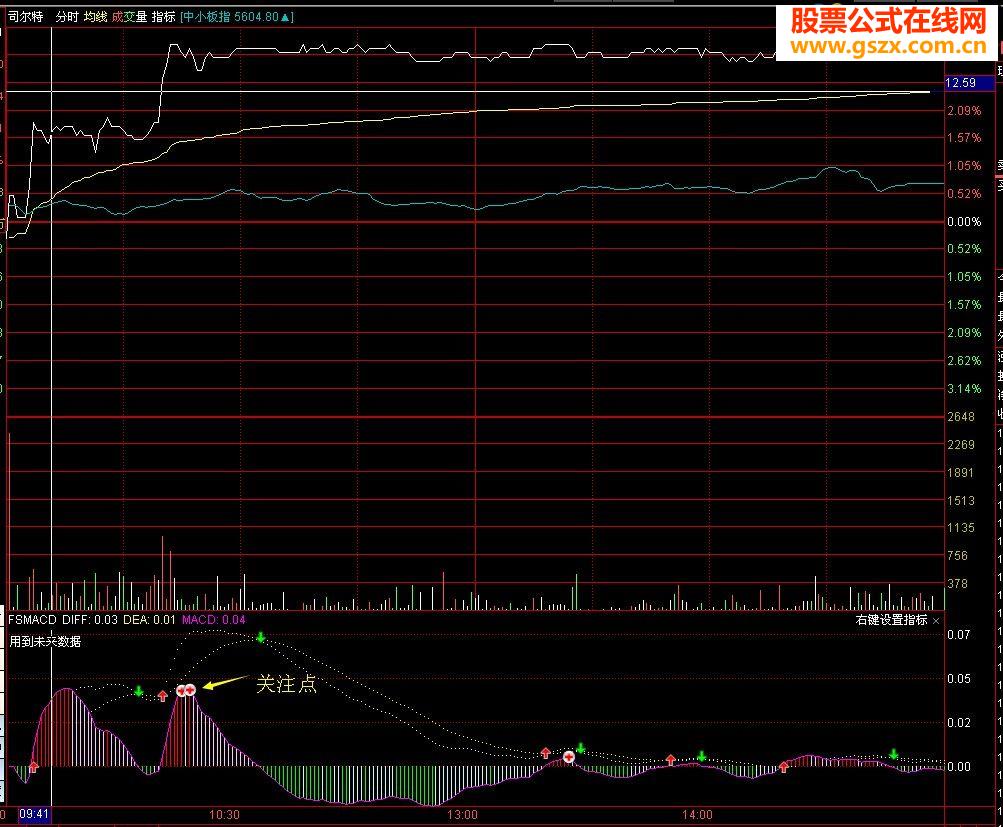
Task: Close the FSMACD indicator panel
Action: tap(936, 620)
